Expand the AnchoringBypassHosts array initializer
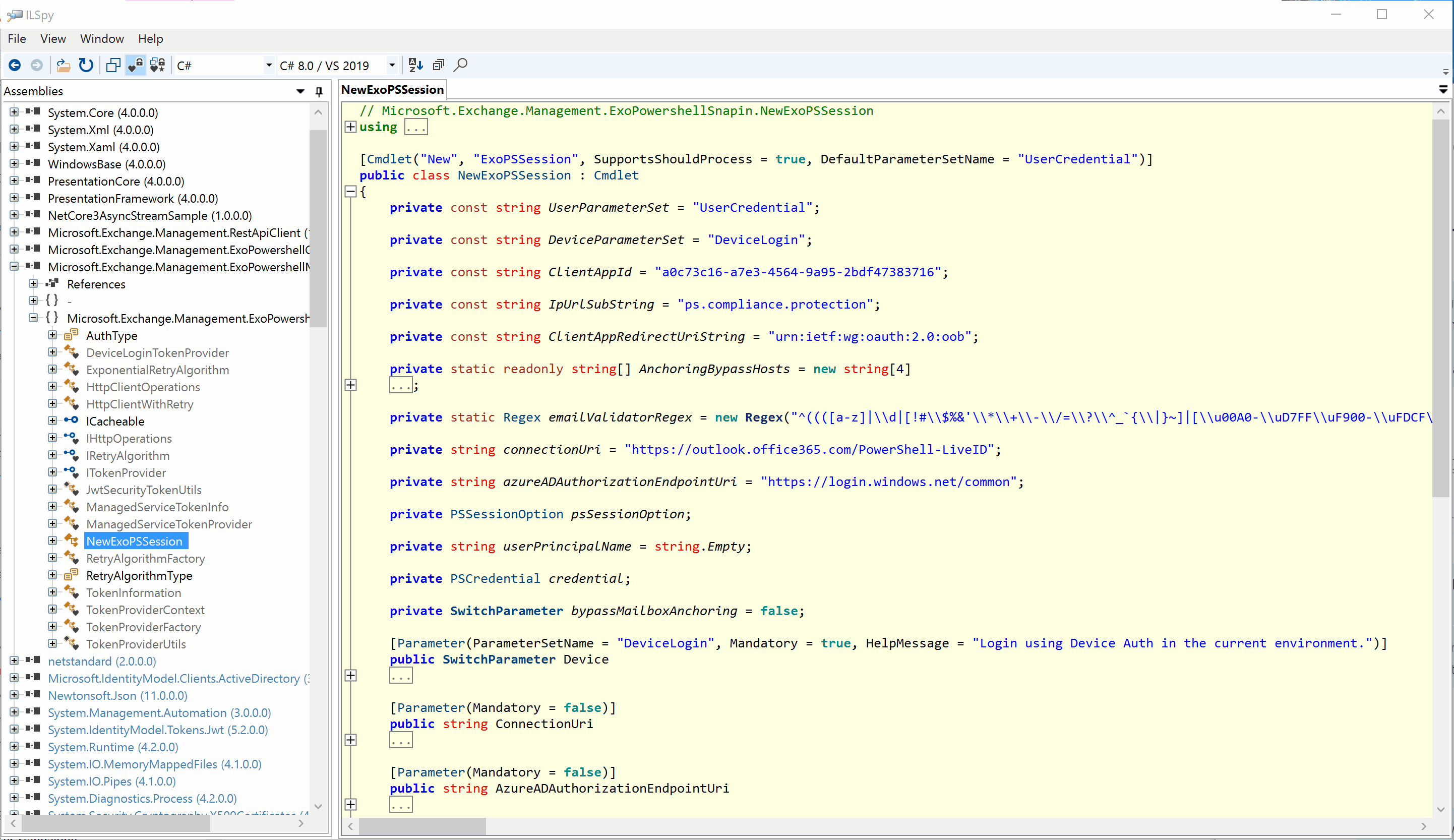Viewport: 1454px width, 840px height. click(x=351, y=385)
